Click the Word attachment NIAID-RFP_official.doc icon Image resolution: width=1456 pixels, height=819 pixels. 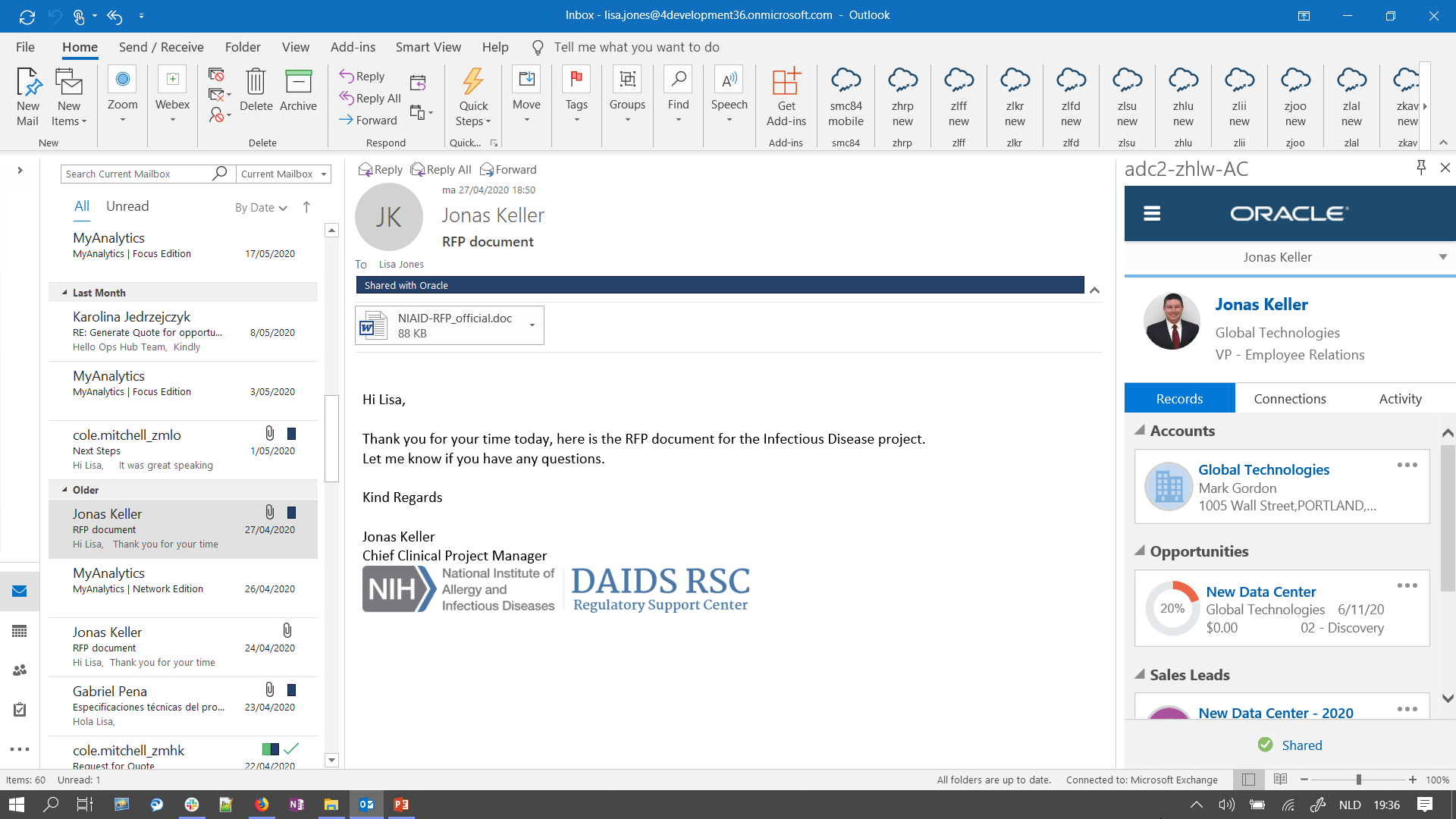(372, 325)
